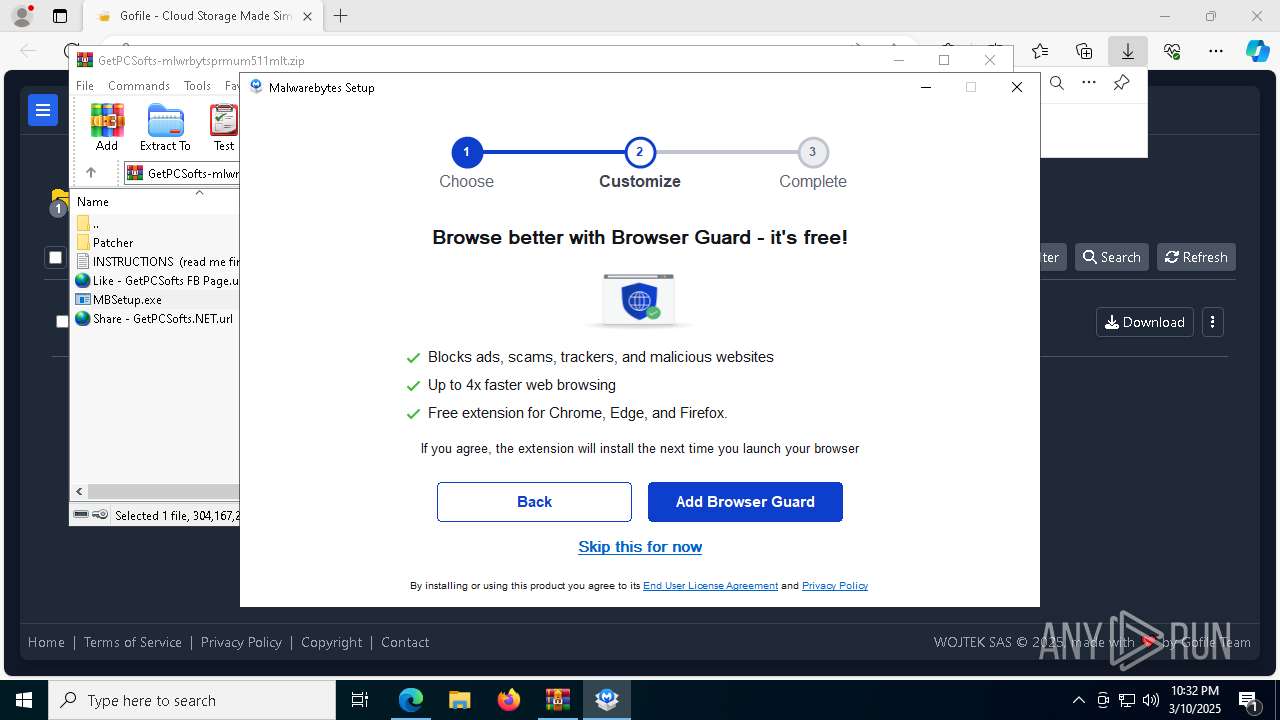
Task: Open the End User License Agreement link
Action: click(x=710, y=586)
